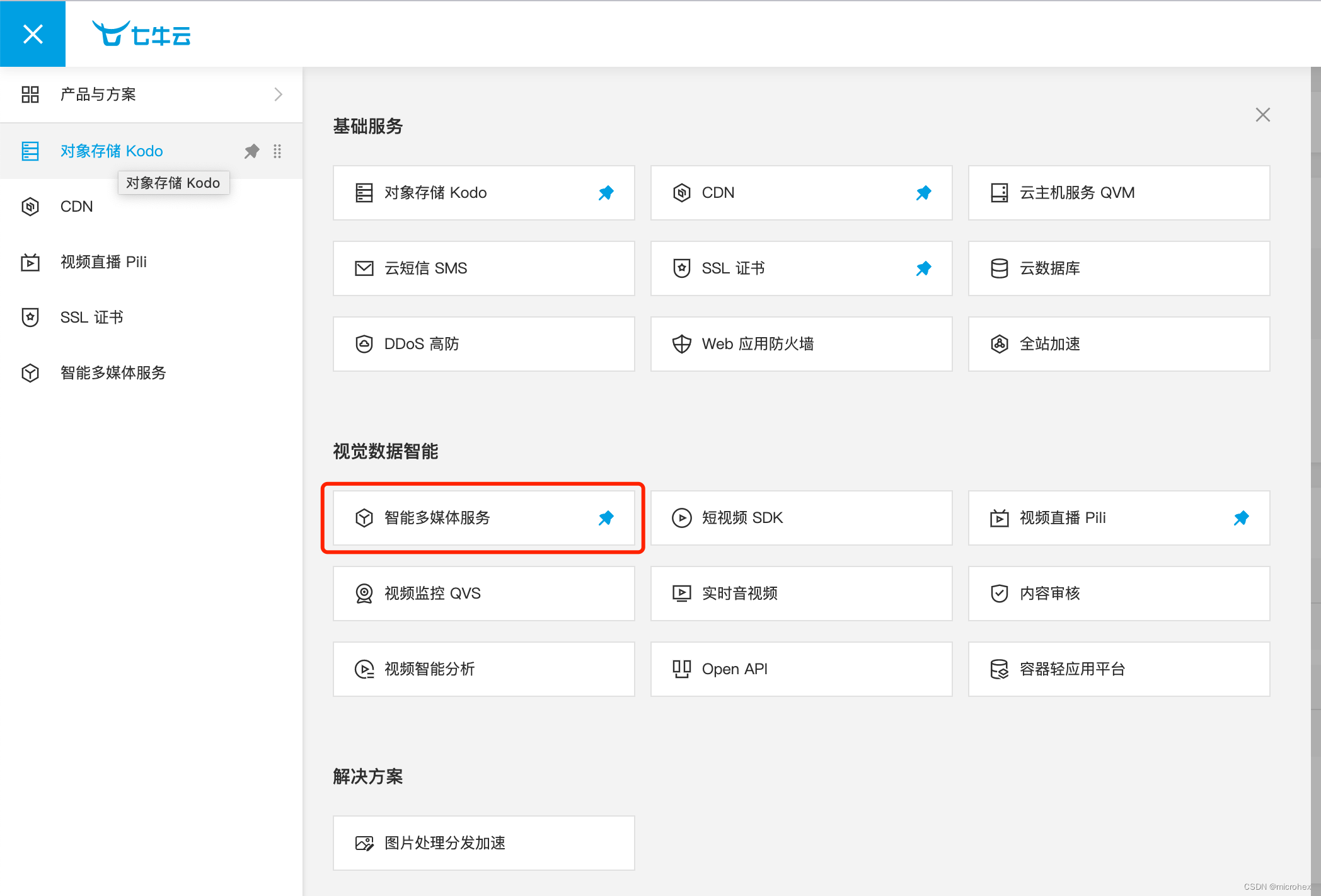Open the 云主机服务 QVM card
This screenshot has width=1321, height=896.
[x=1119, y=193]
